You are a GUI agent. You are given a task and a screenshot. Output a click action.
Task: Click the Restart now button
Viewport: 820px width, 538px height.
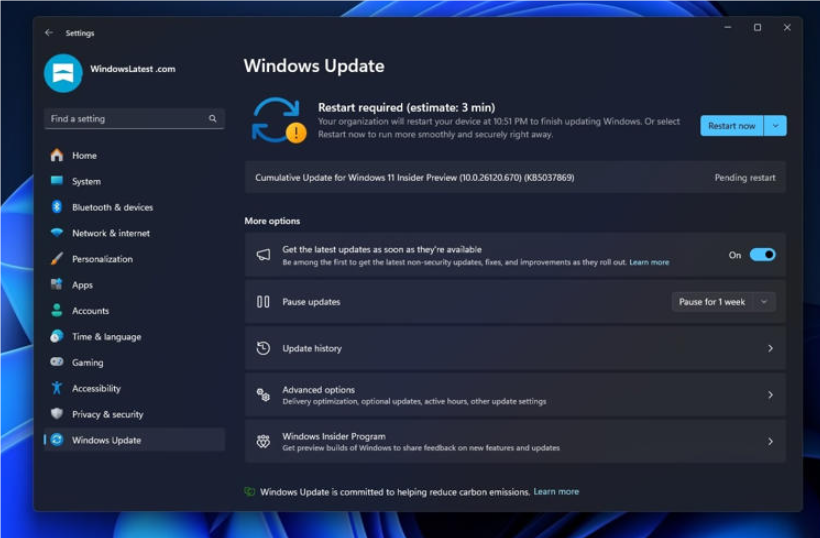(x=732, y=125)
